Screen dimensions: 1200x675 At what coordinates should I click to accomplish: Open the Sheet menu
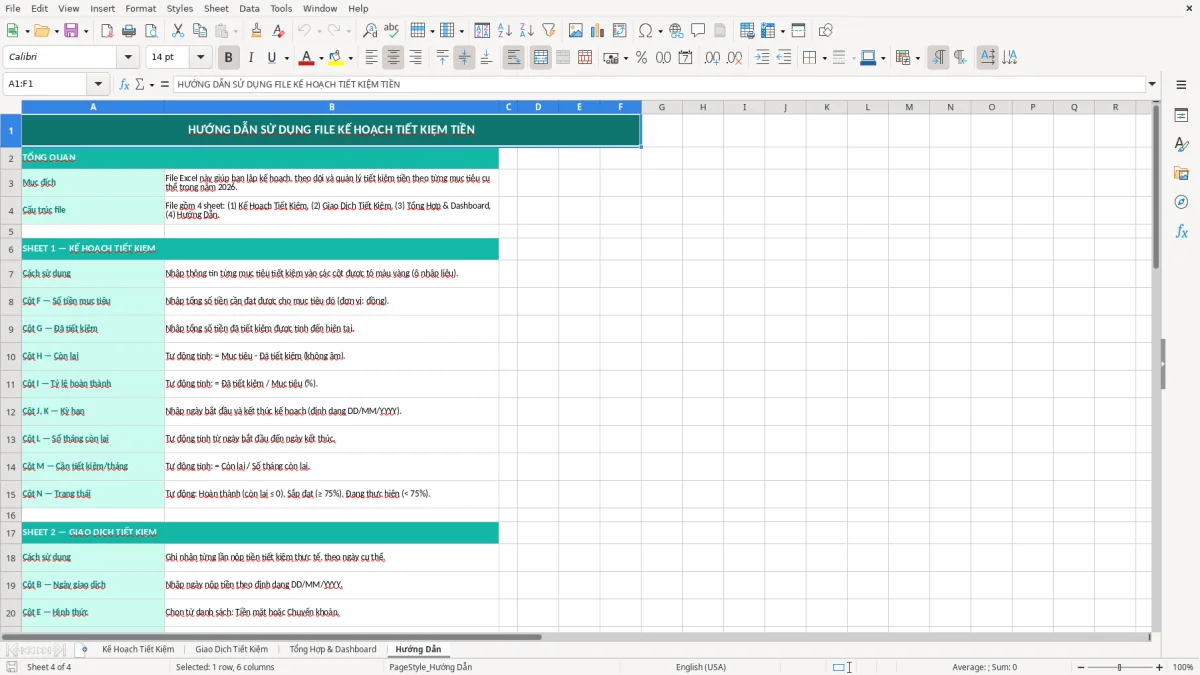pyautogui.click(x=216, y=8)
